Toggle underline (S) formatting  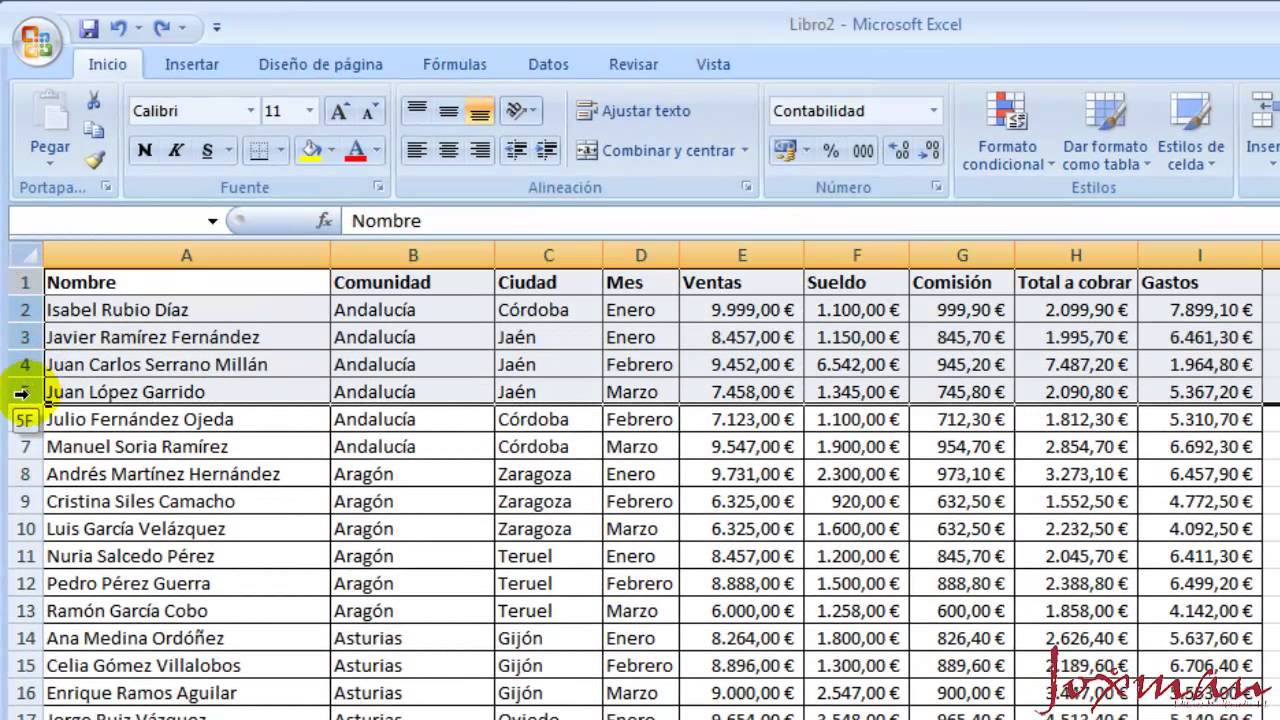(x=207, y=151)
